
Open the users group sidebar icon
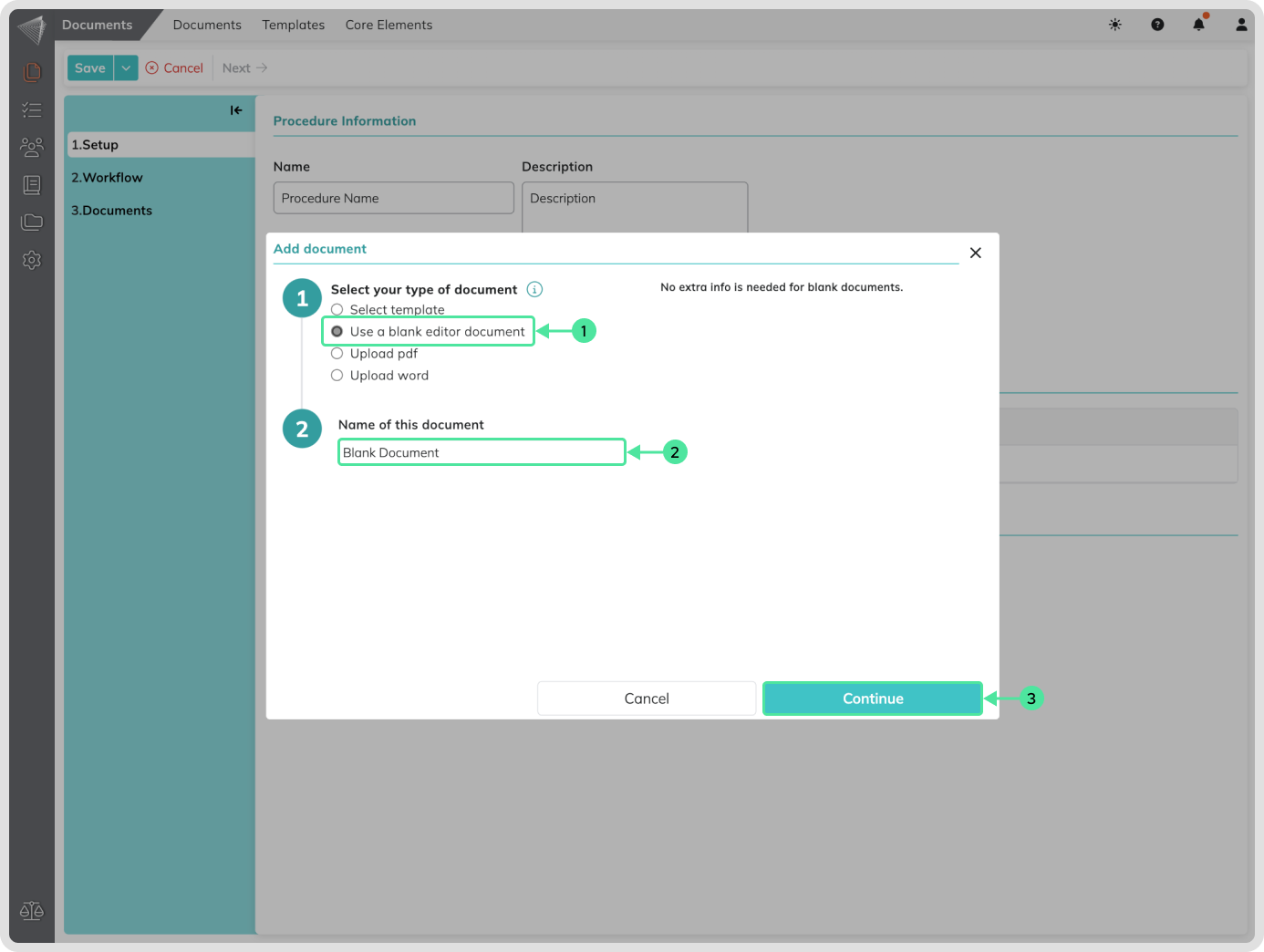pyautogui.click(x=32, y=147)
